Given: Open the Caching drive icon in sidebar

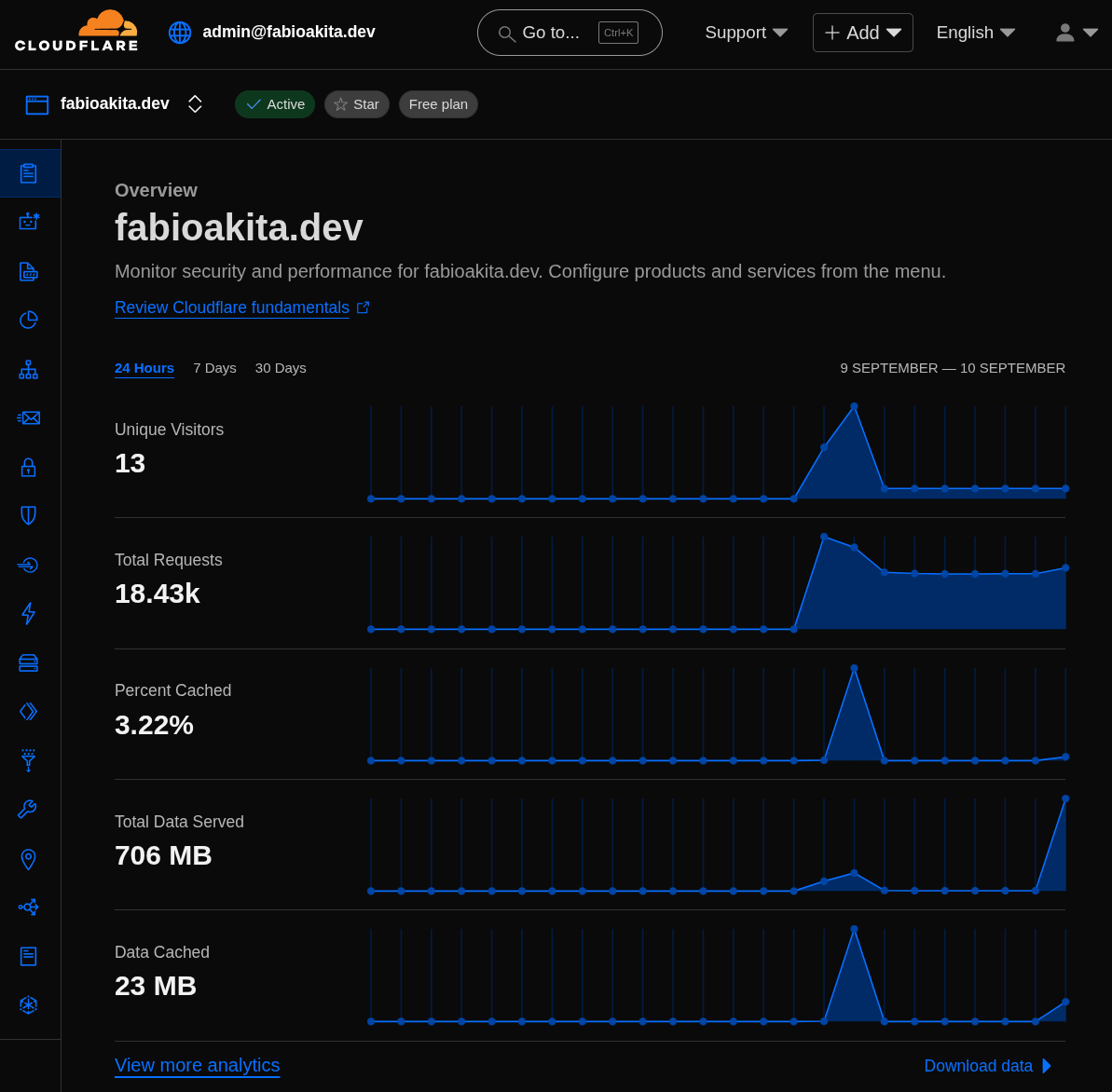Looking at the screenshot, I should 28,663.
